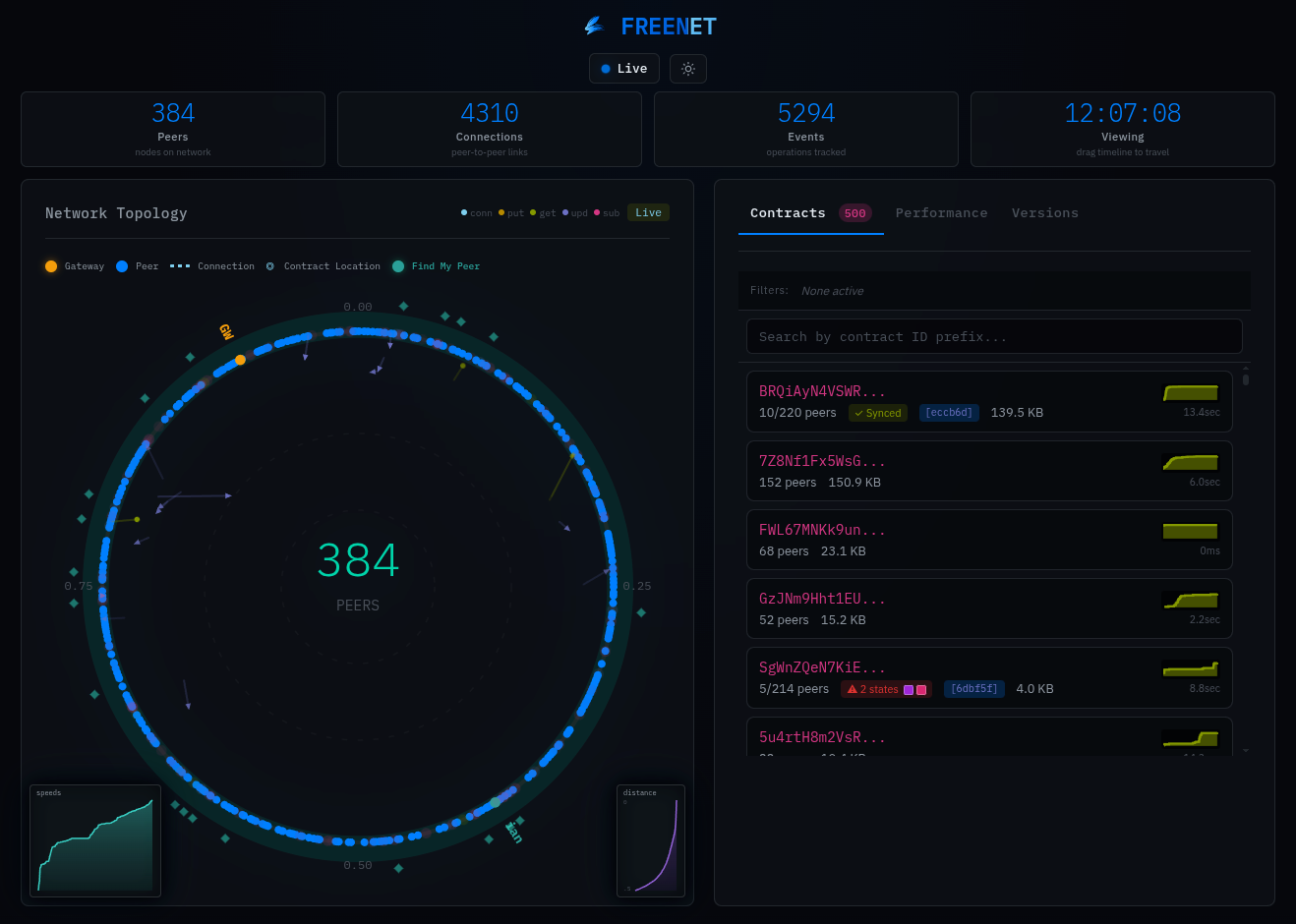1296x924 pixels.
Task: Switch to the Performance tab
Action: click(941, 213)
